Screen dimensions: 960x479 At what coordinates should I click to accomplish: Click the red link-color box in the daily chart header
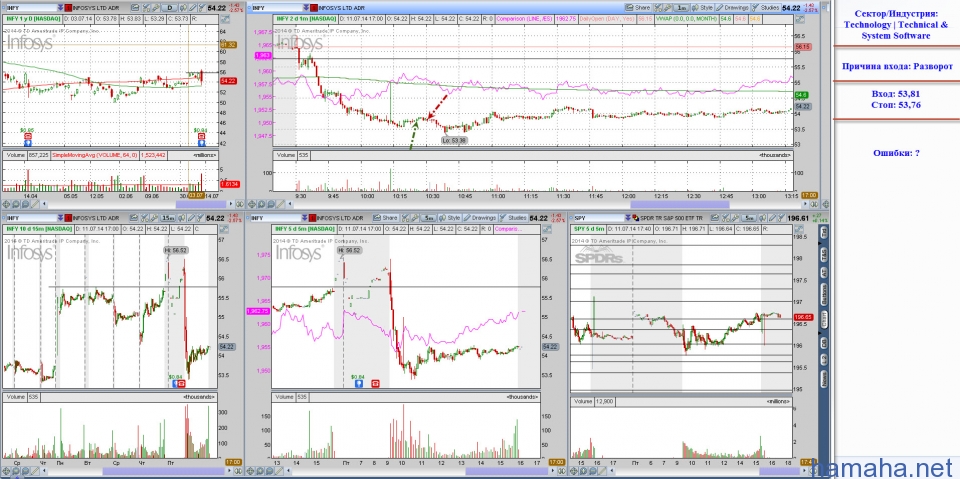click(x=68, y=7)
